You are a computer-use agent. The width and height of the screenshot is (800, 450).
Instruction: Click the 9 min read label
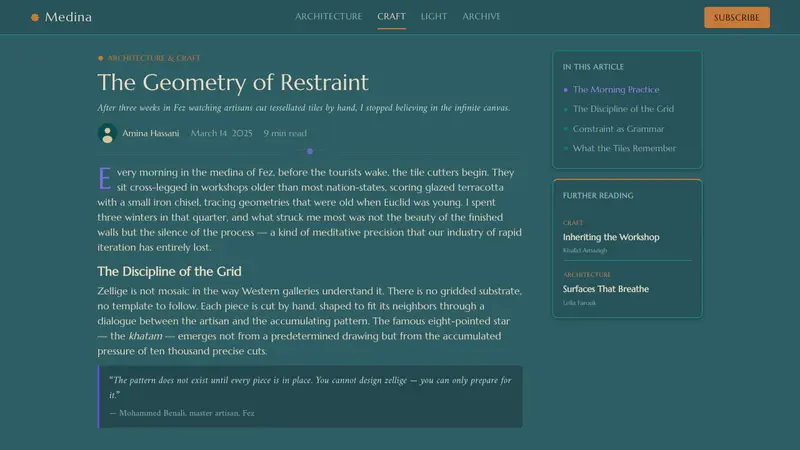click(x=285, y=133)
